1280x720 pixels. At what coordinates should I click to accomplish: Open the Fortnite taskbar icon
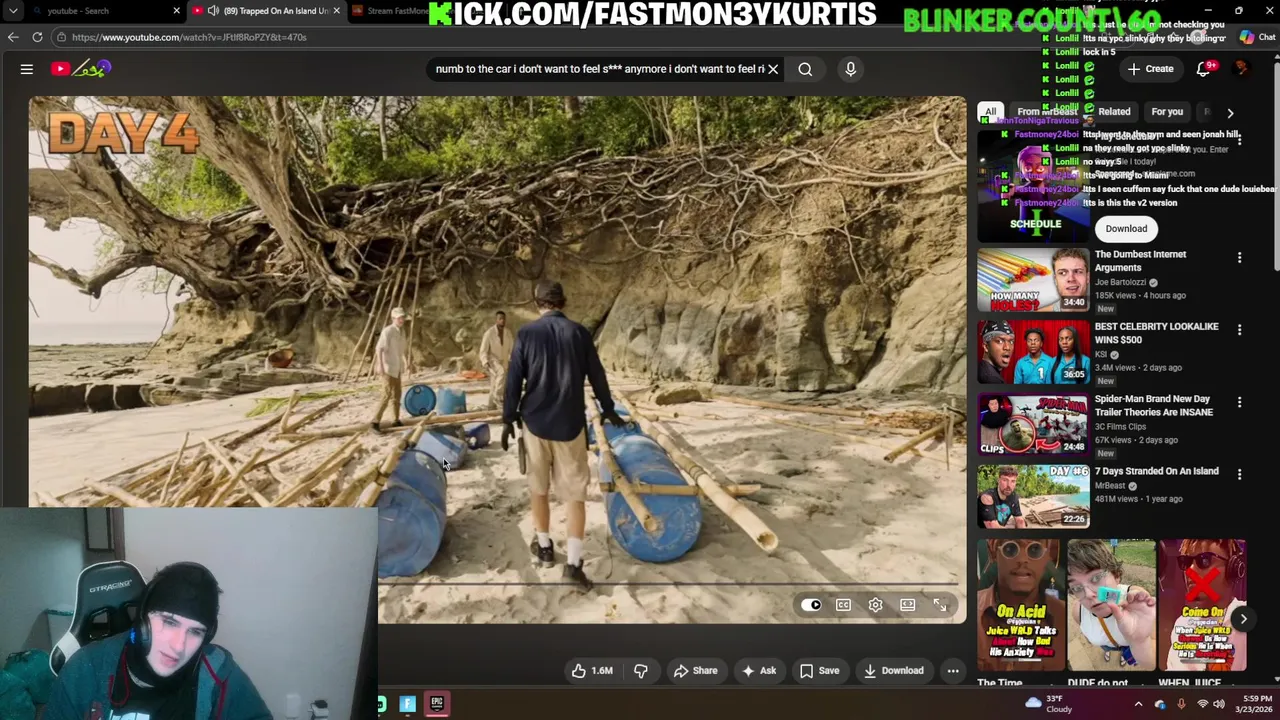click(408, 704)
